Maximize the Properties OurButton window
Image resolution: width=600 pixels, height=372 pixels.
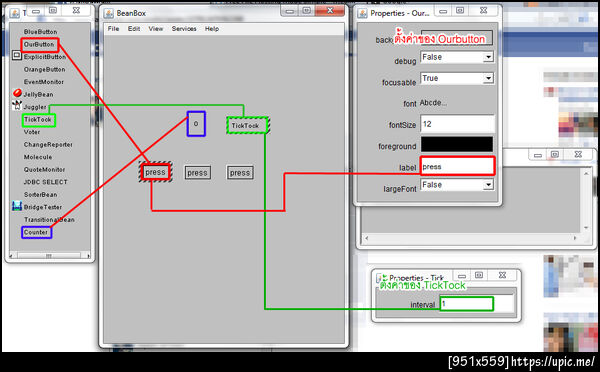tap(460, 11)
